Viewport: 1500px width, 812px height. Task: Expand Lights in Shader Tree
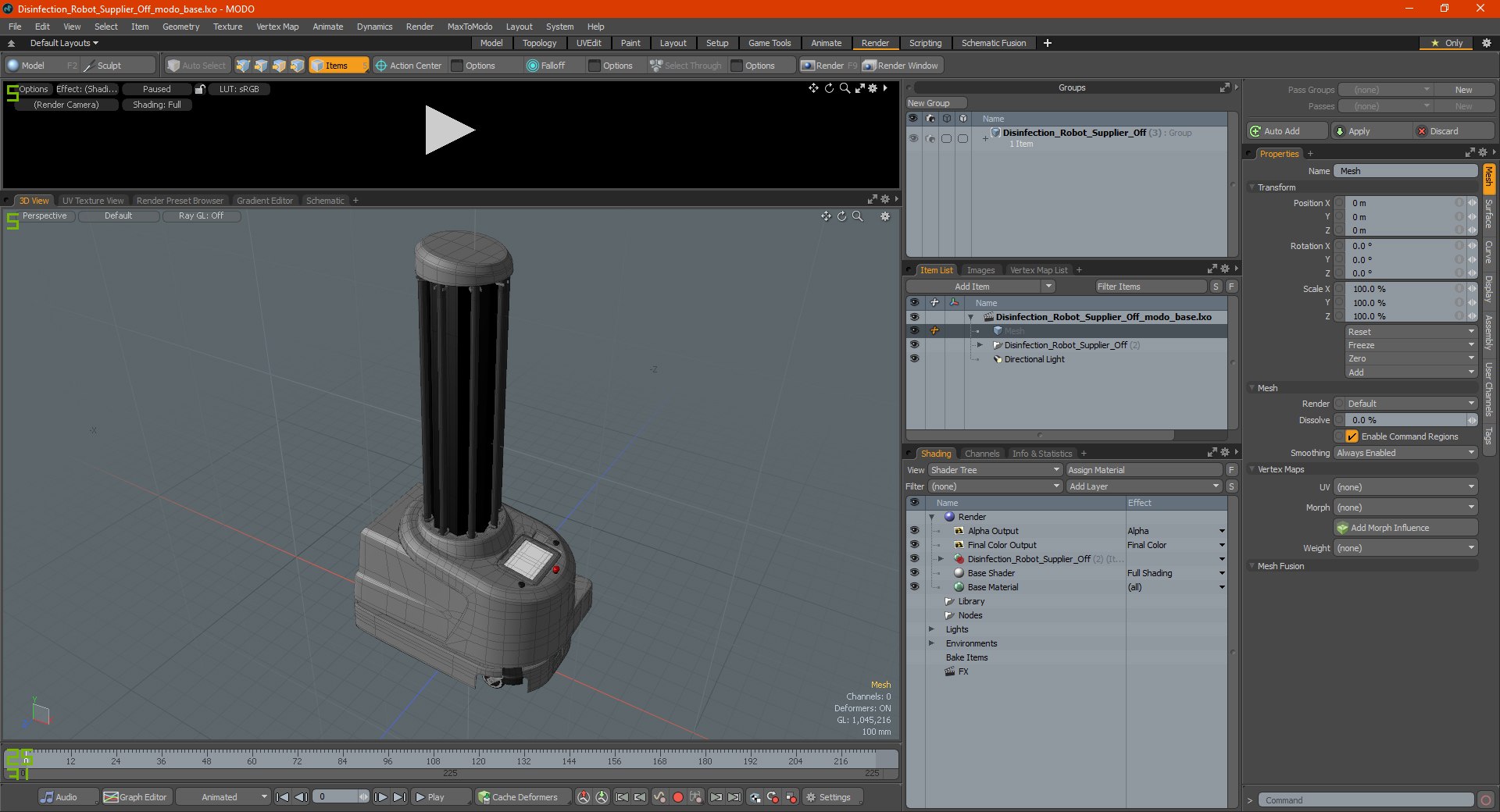tap(931, 629)
